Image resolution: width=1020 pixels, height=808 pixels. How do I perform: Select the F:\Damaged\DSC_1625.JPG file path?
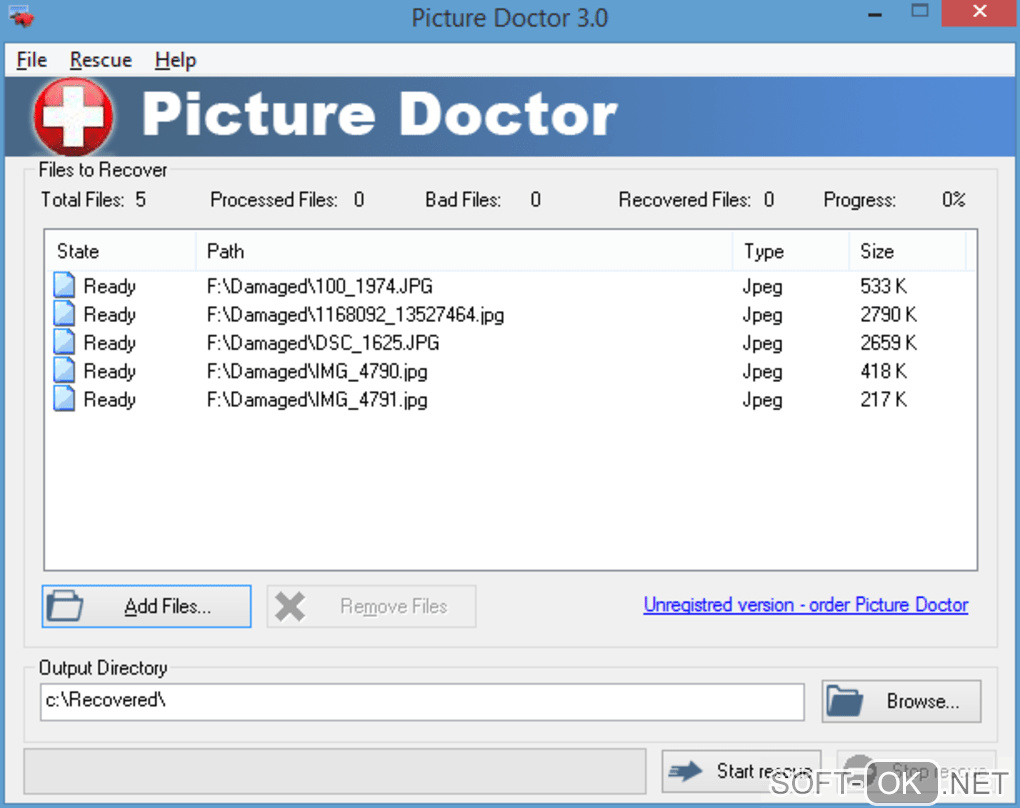tap(323, 343)
